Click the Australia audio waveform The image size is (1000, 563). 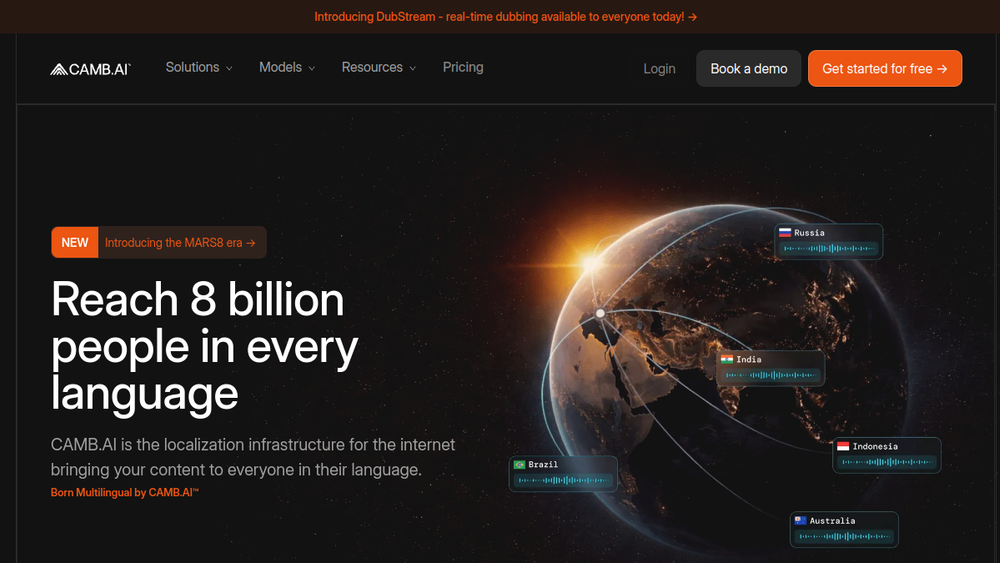(x=844, y=537)
